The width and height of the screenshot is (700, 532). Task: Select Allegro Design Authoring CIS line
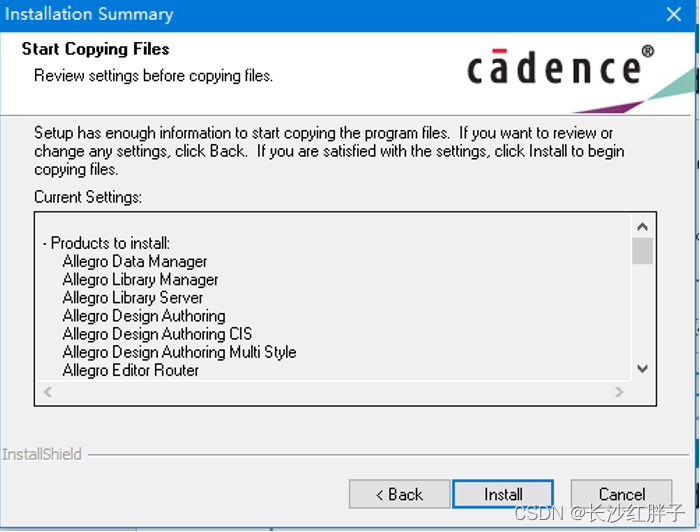click(x=157, y=334)
